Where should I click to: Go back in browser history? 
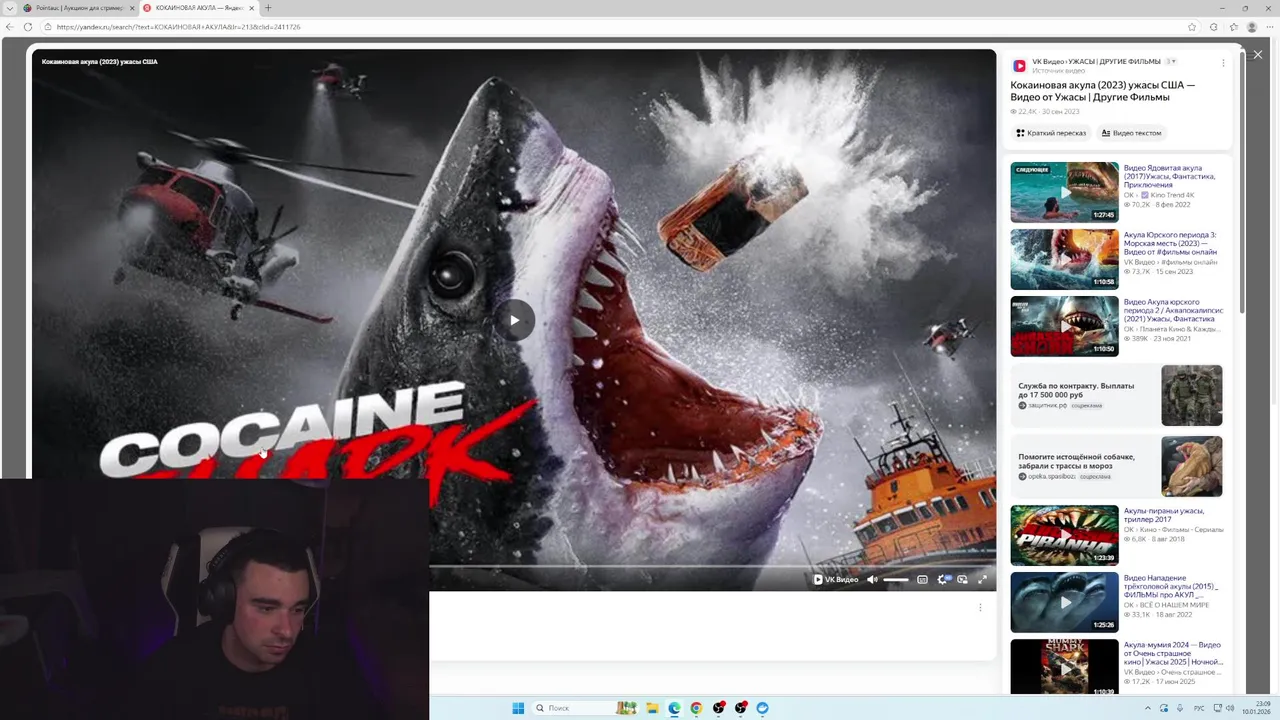point(10,27)
